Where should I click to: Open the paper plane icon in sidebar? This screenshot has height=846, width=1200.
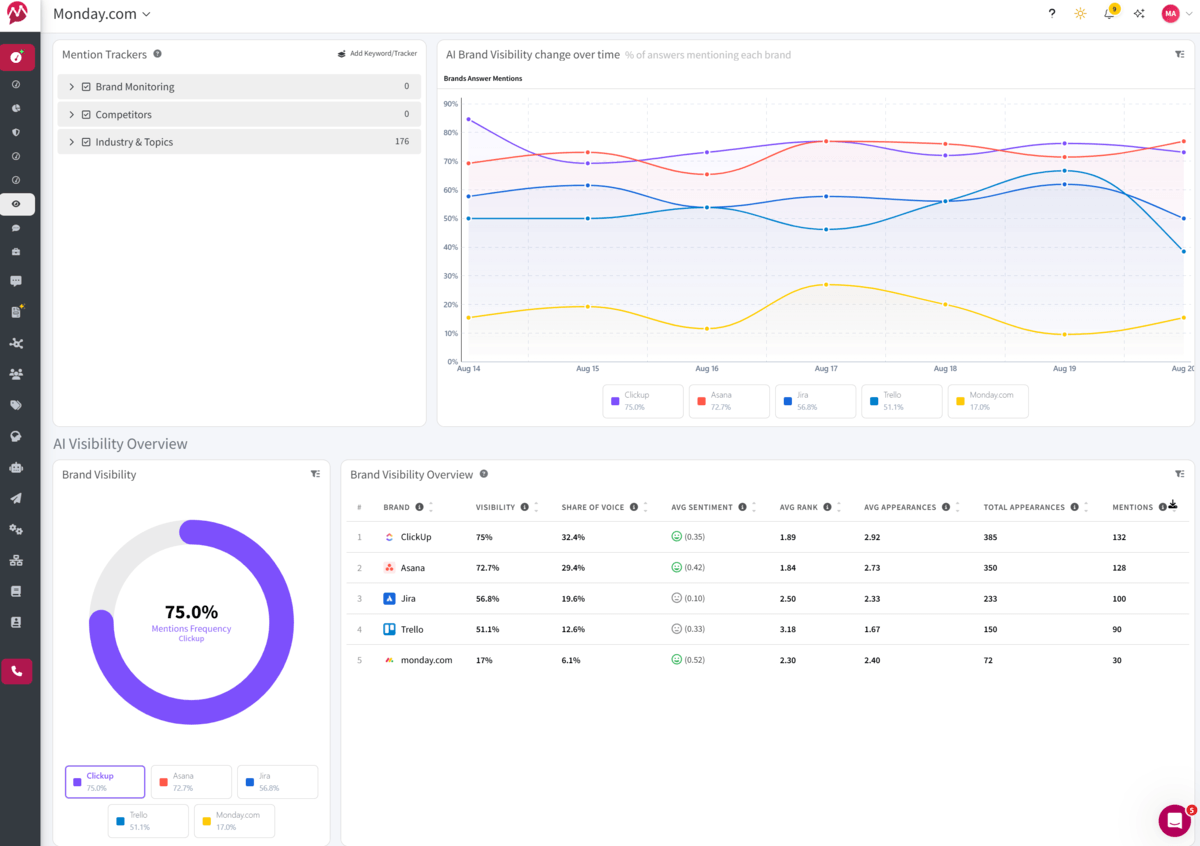click(16, 498)
